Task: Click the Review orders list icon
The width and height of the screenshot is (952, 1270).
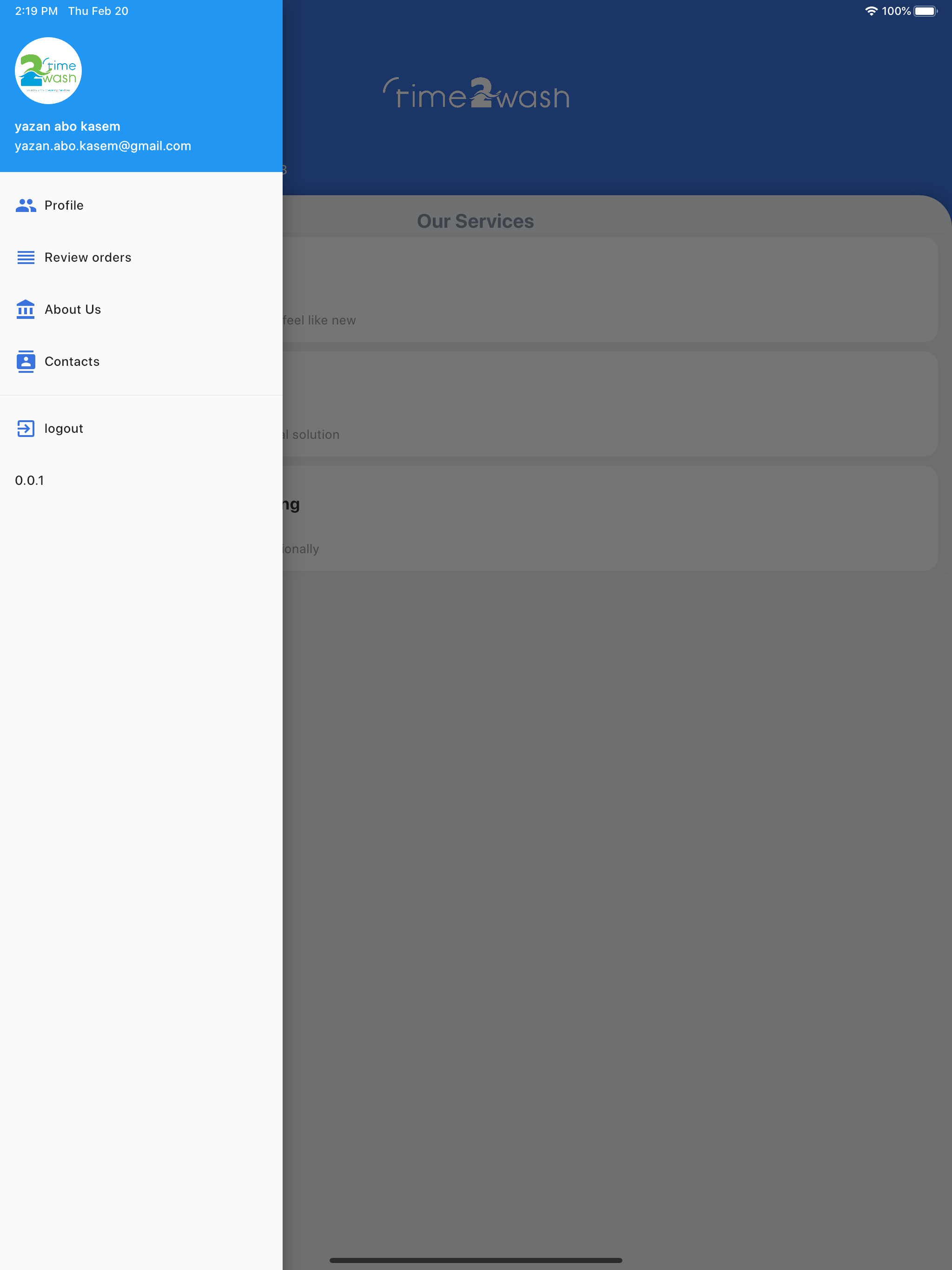Action: click(26, 257)
